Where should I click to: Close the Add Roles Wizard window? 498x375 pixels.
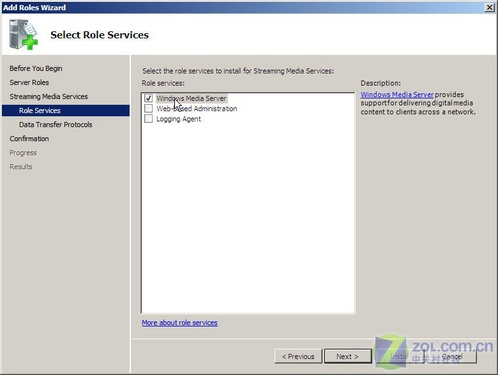point(489,7)
